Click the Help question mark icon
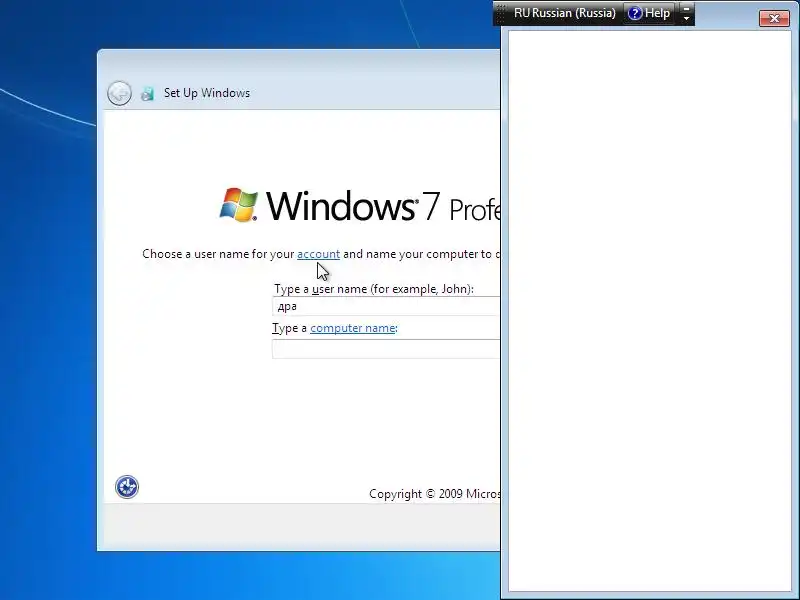This screenshot has width=800, height=600. 634,13
